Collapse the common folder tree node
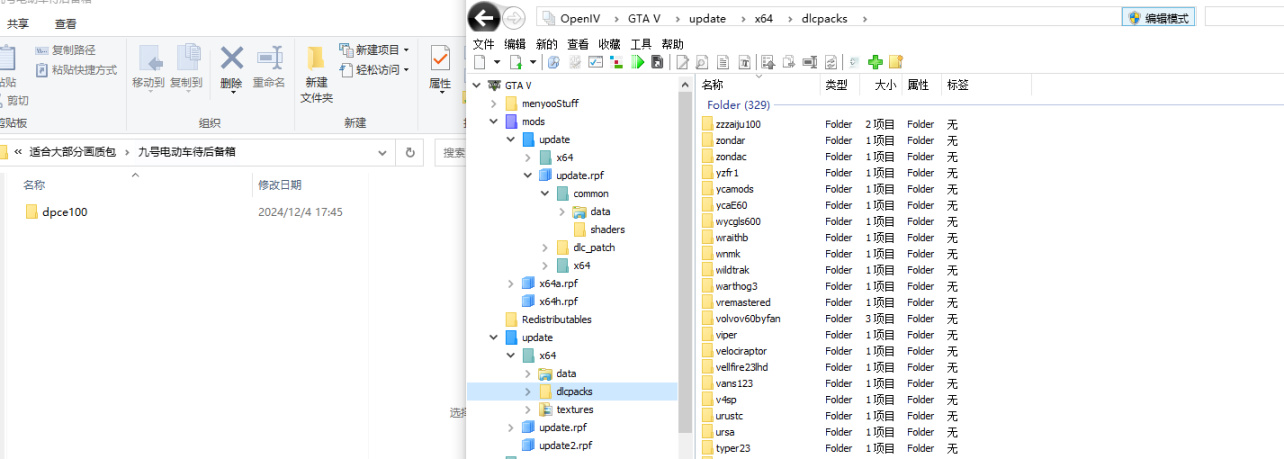The image size is (1284, 459). click(545, 193)
